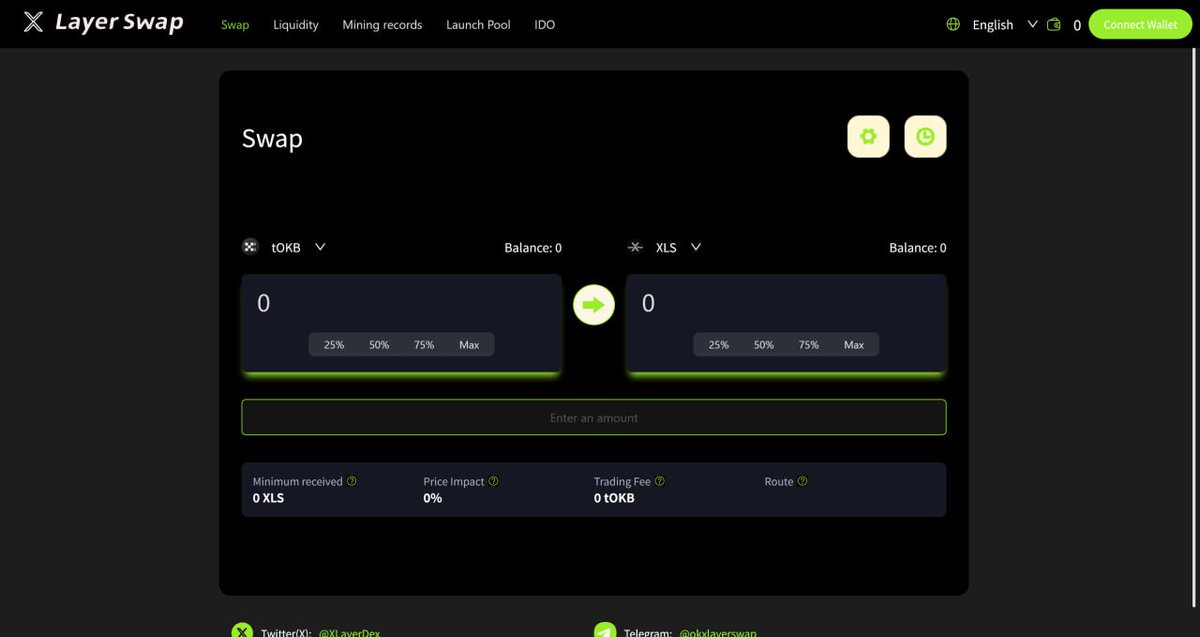Open the English language dropdown

click(1005, 24)
